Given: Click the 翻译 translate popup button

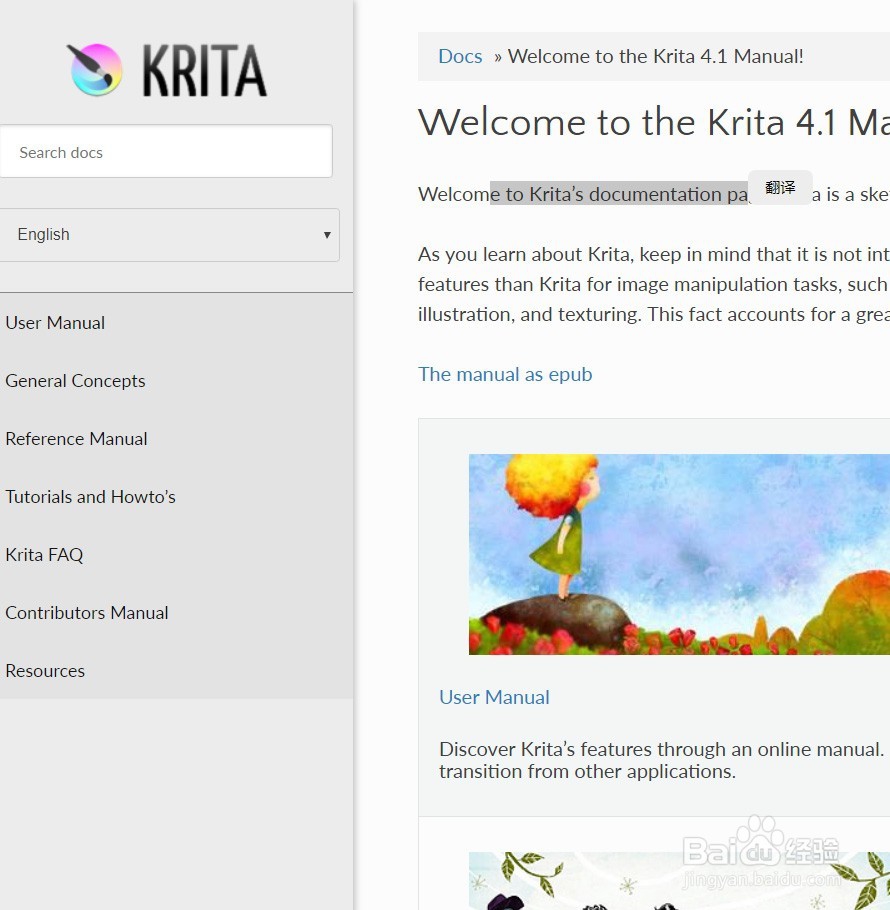Looking at the screenshot, I should point(780,187).
